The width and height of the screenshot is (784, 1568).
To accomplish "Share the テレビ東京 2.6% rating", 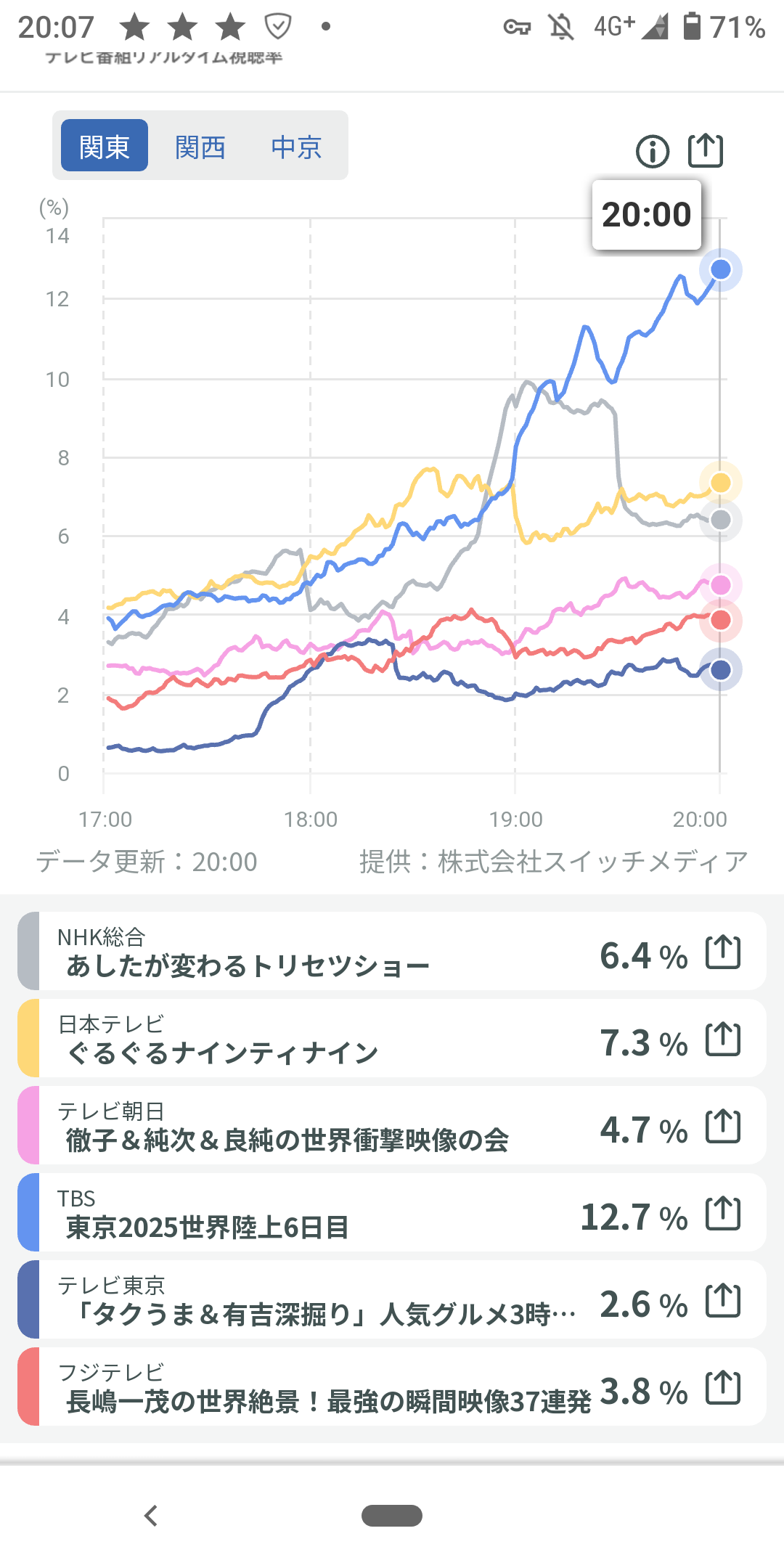I will [723, 1300].
